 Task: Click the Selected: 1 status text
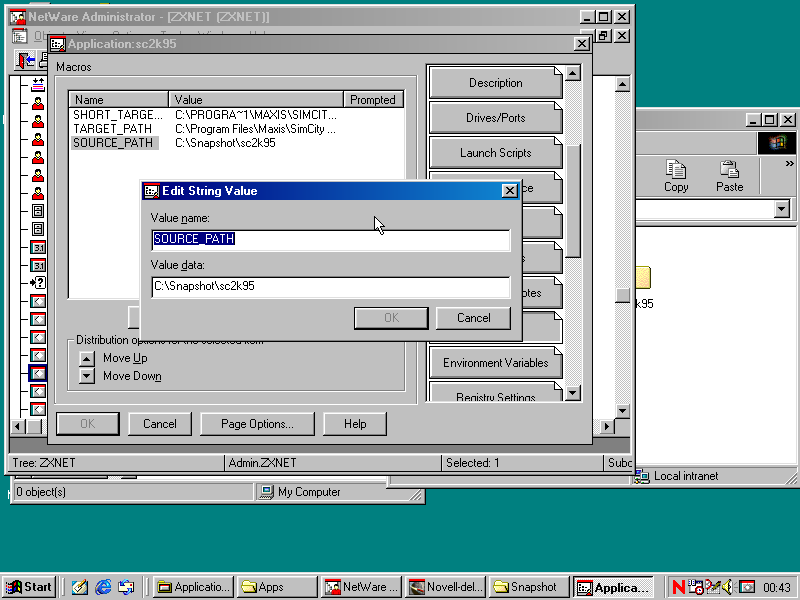click(472, 463)
